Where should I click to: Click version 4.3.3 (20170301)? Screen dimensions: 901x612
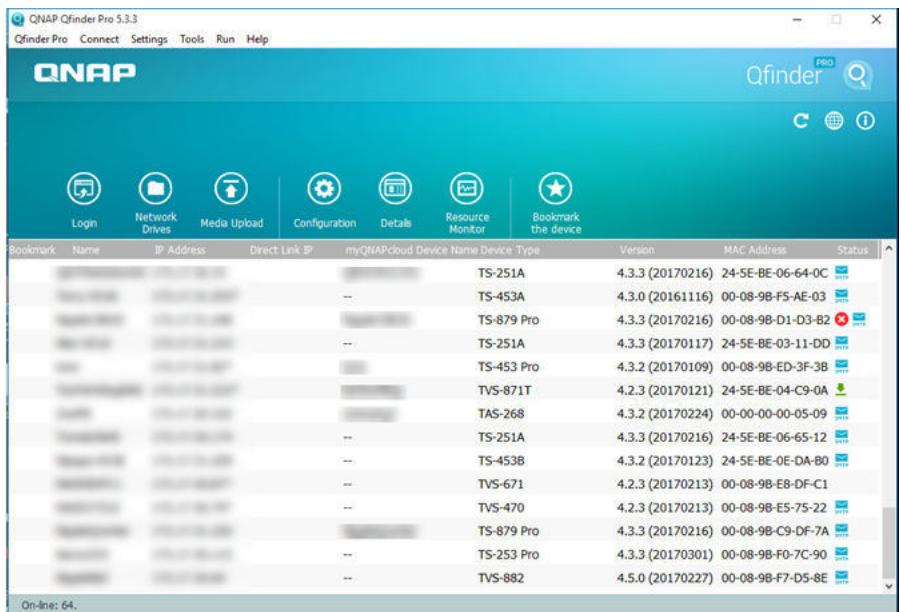665,555
